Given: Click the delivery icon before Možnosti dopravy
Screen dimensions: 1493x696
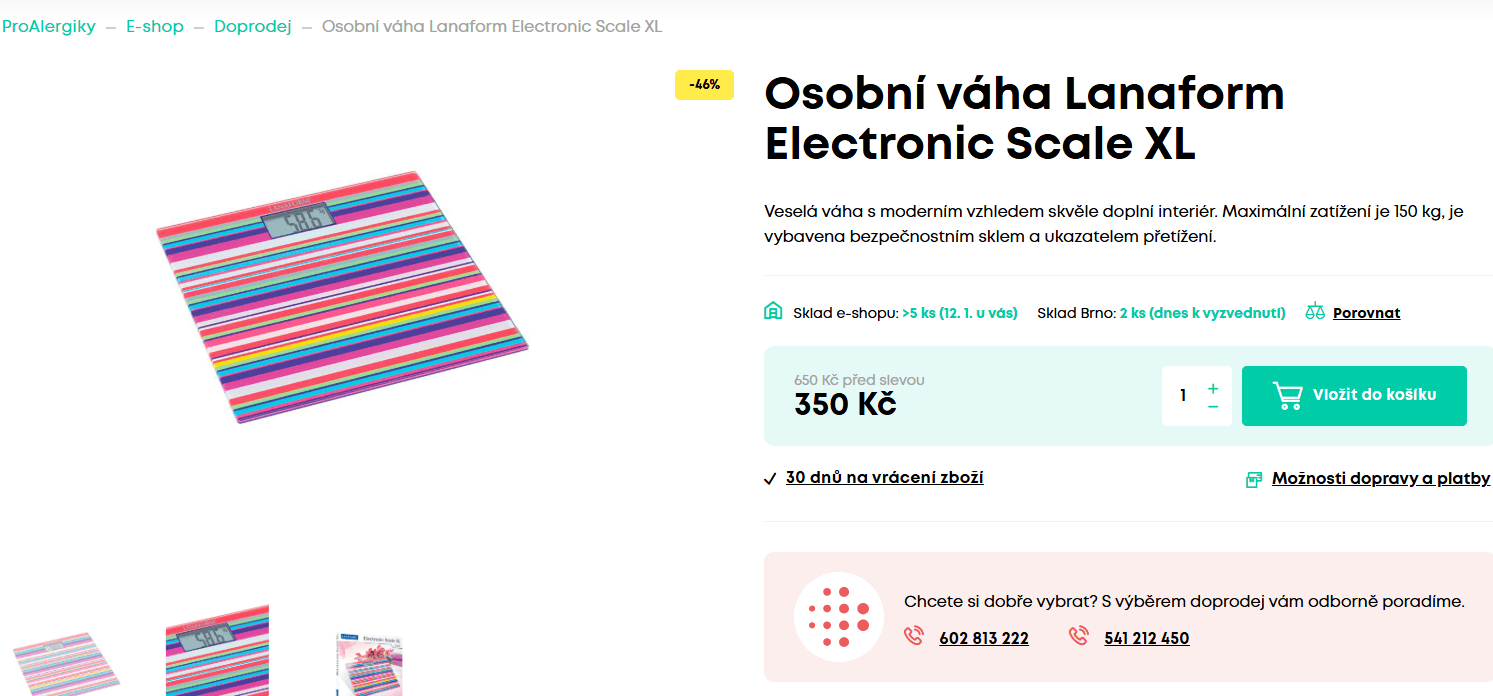Looking at the screenshot, I should (x=1253, y=478).
